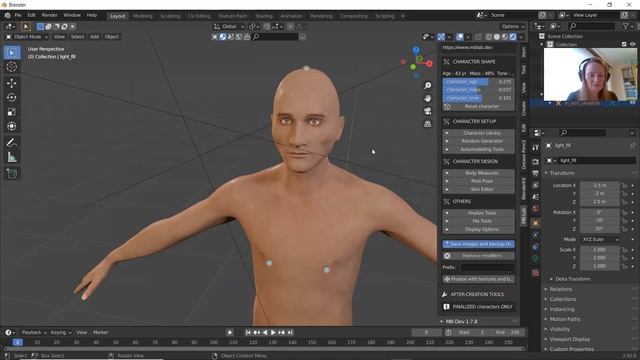Image resolution: width=640 pixels, height=360 pixels.
Task: Select the Annotate tool
Action: (x=12, y=142)
